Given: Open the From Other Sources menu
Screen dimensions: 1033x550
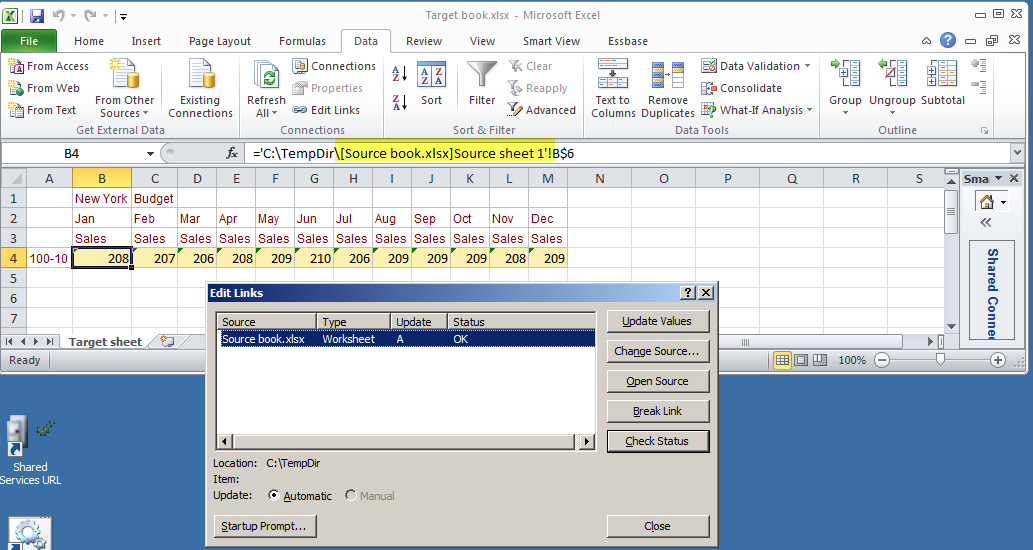Looking at the screenshot, I should tap(124, 88).
